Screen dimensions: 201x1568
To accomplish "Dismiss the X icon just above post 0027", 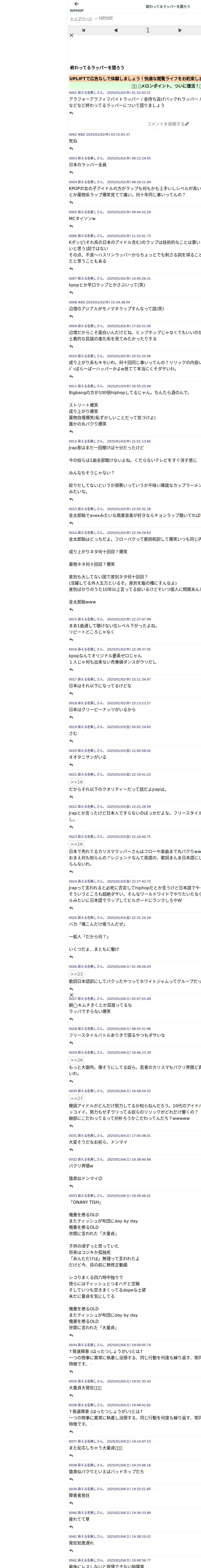I will 71,995.
